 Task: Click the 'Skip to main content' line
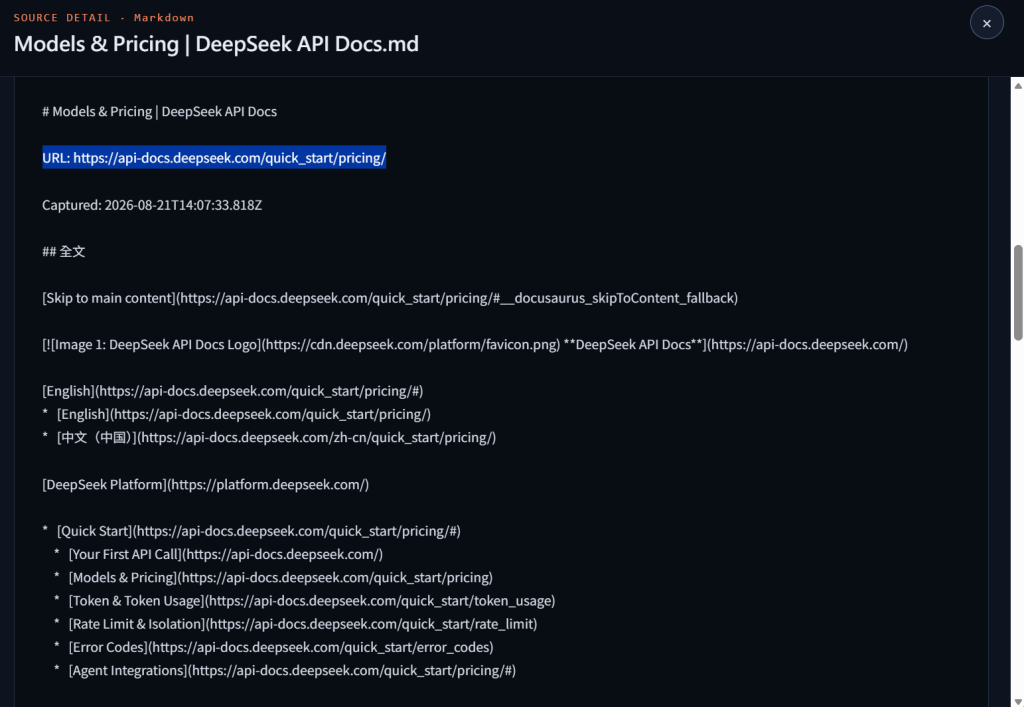(390, 298)
